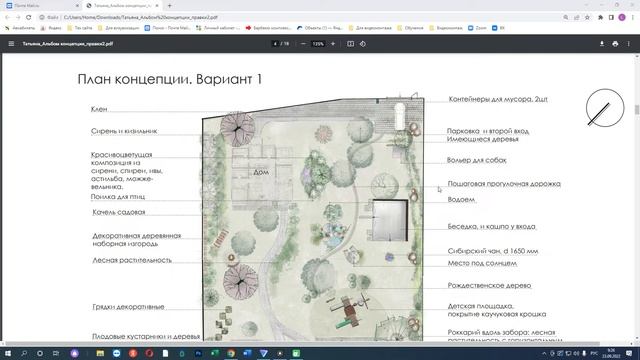Edit the 125% zoom level field
This screenshot has height=360, width=640.
318,44
